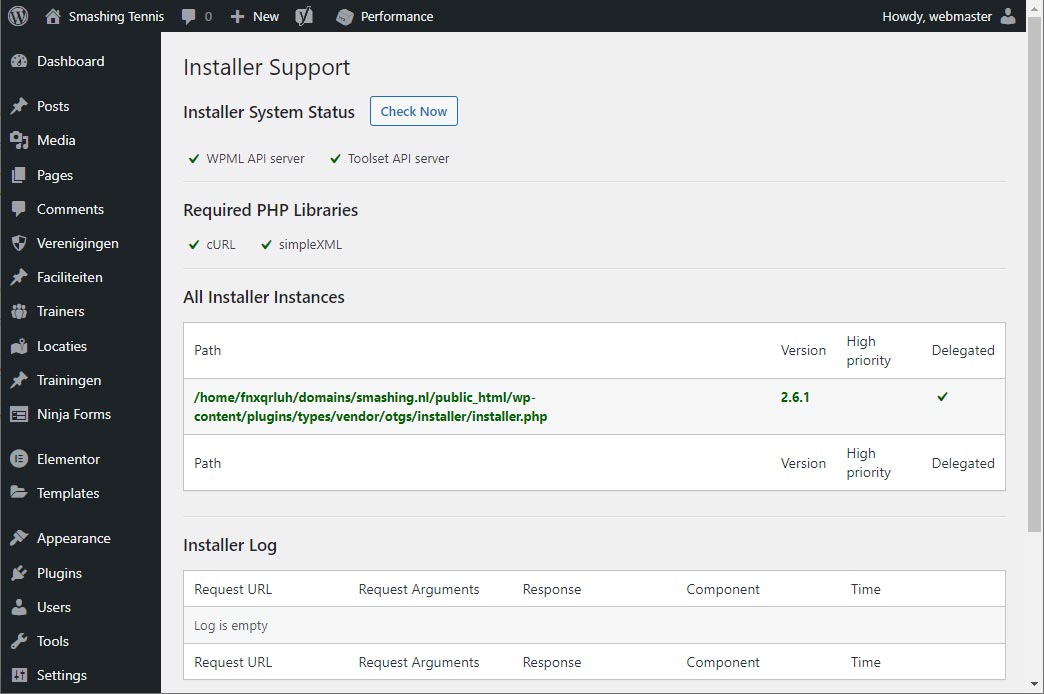Open the Settings menu label
Screen dimensions: 1044x694
pos(62,675)
